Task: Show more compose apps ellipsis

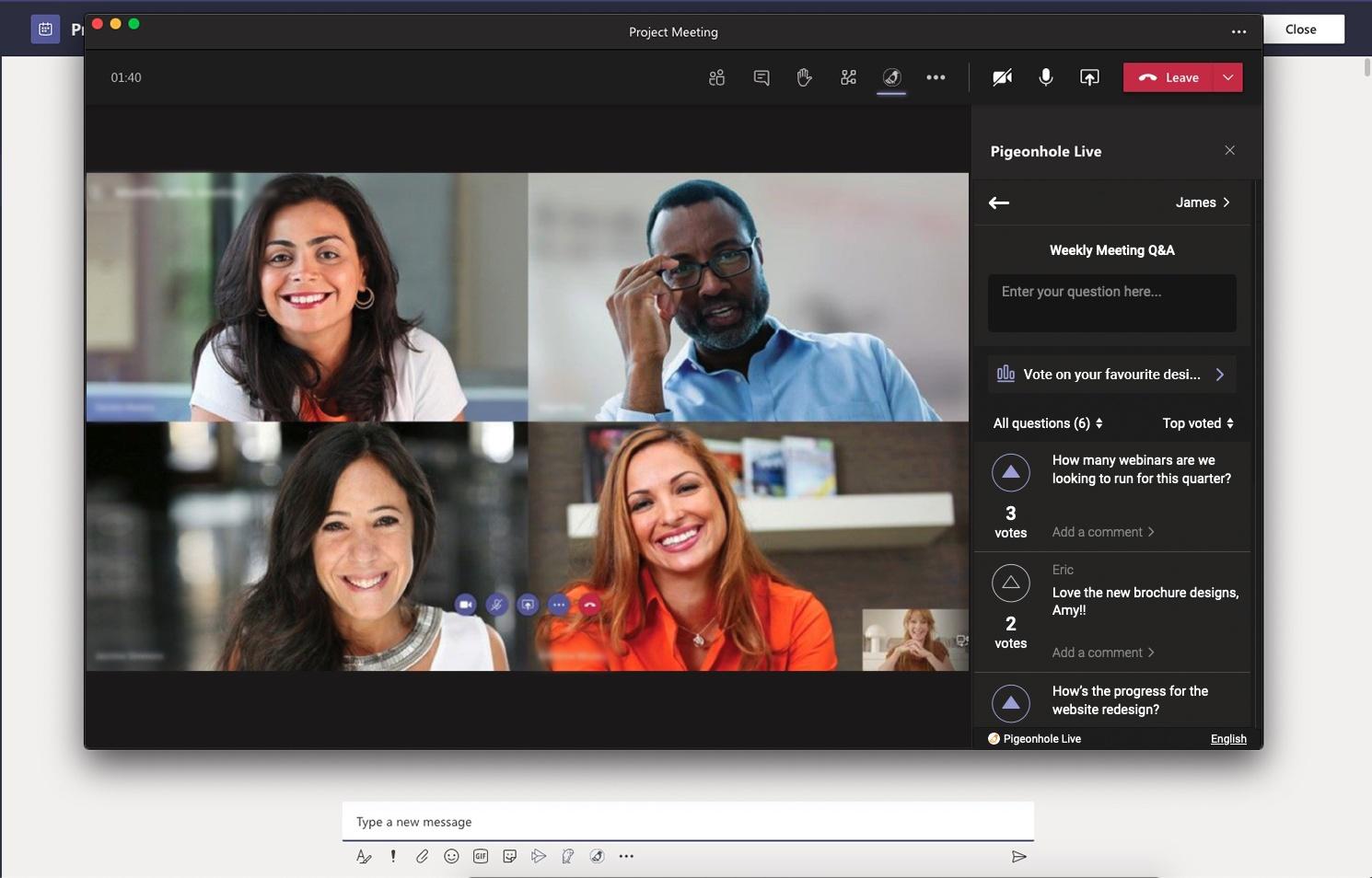Action: coord(626,857)
